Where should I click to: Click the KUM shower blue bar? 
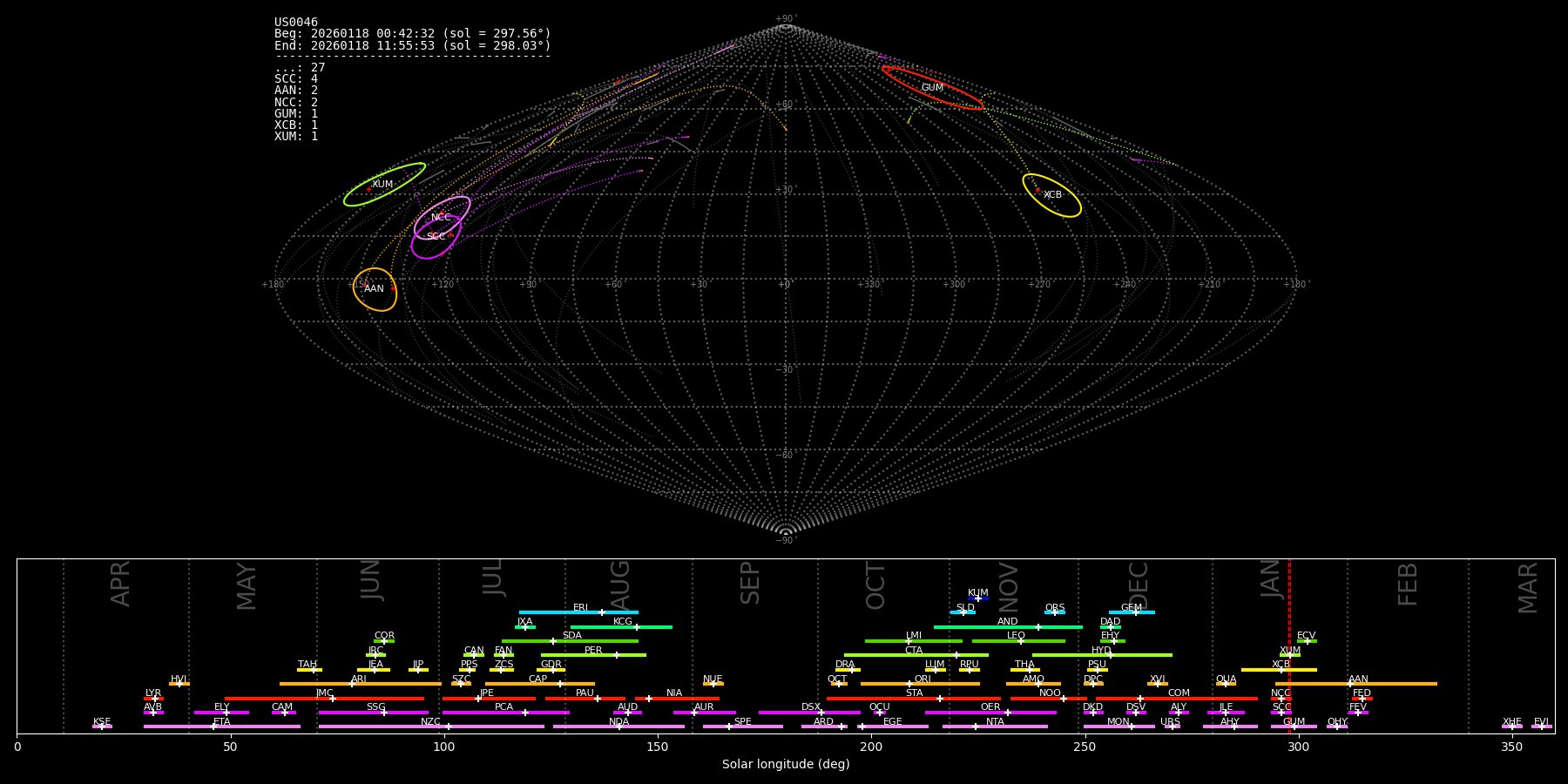[978, 598]
